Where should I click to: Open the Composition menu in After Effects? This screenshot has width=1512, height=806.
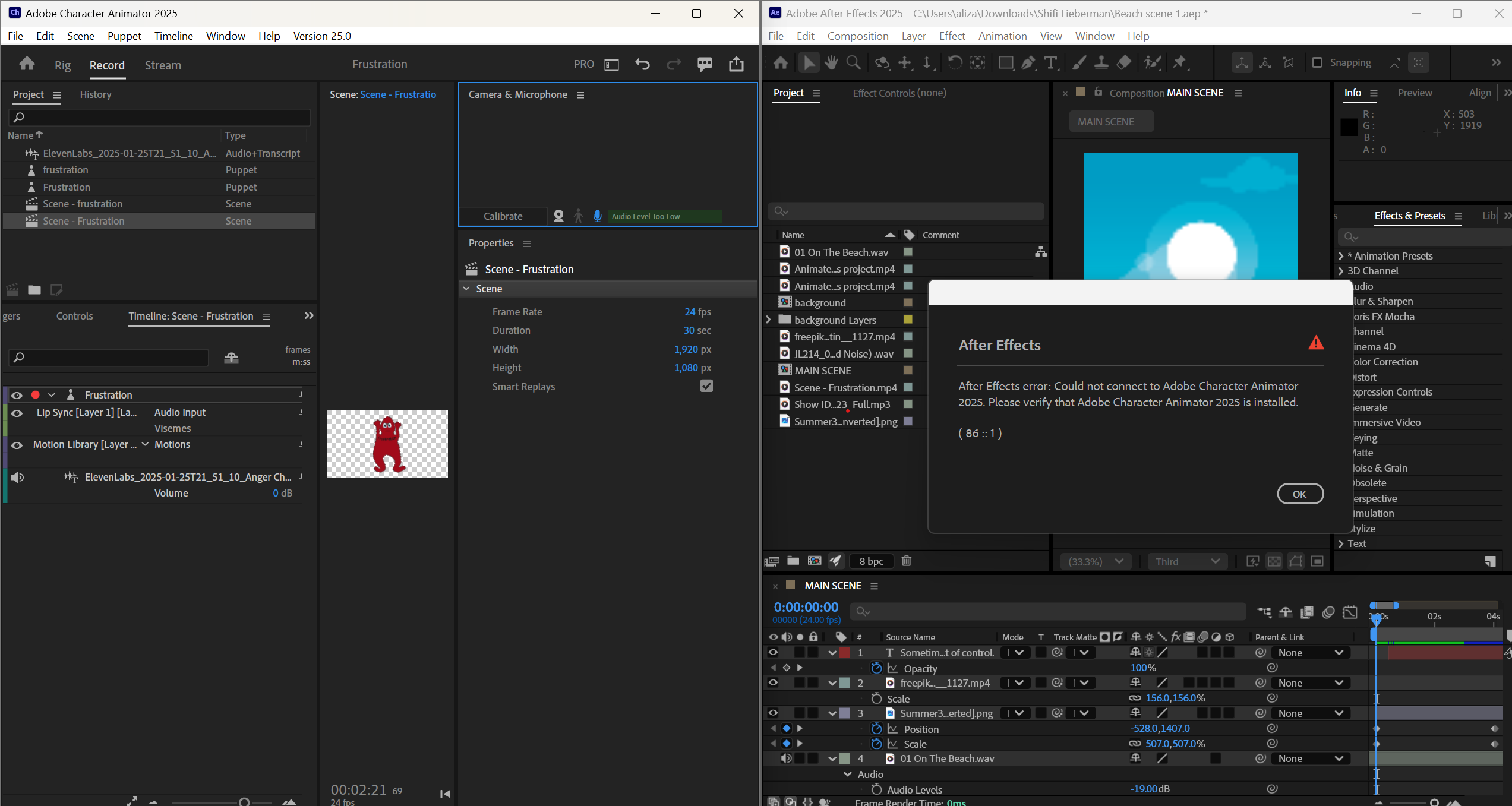(858, 36)
